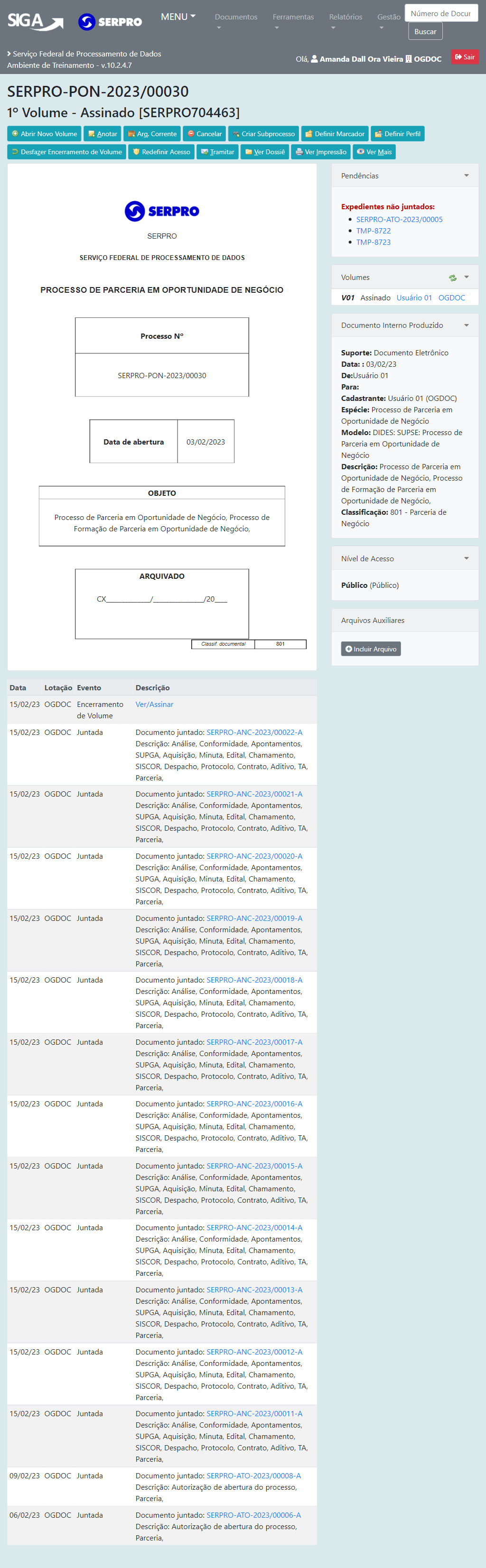Open joined document SERPRO-ANC-2023/00011-A
The height and width of the screenshot is (1568, 486).
[x=254, y=1413]
